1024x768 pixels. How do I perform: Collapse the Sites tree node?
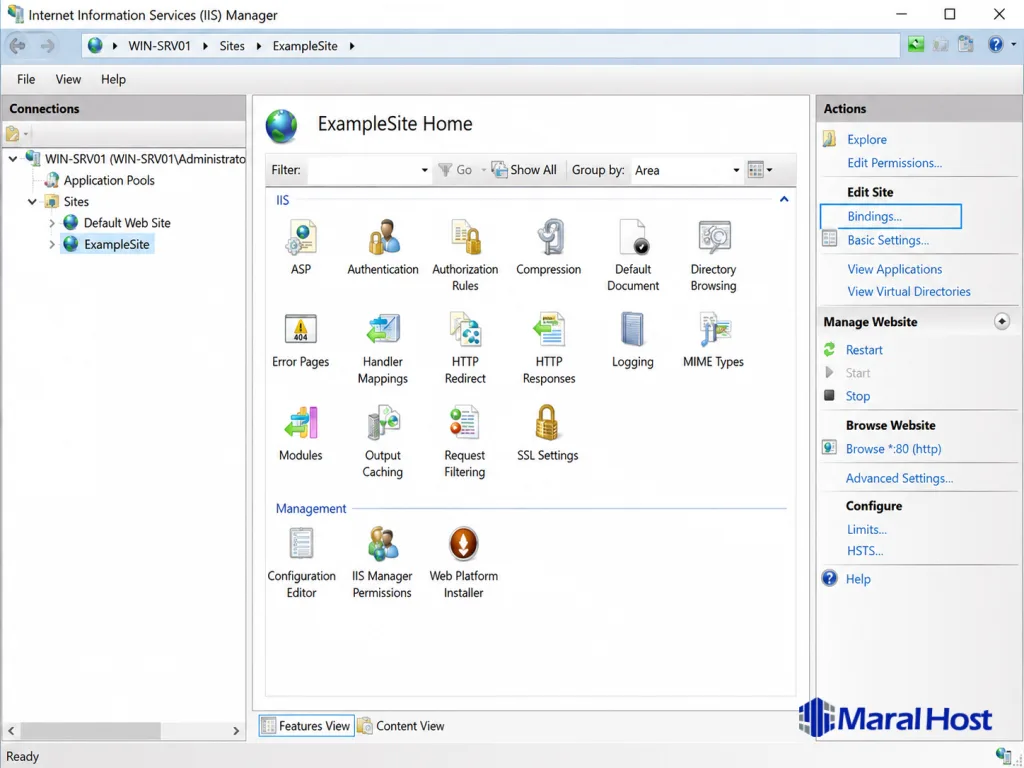click(x=32, y=202)
